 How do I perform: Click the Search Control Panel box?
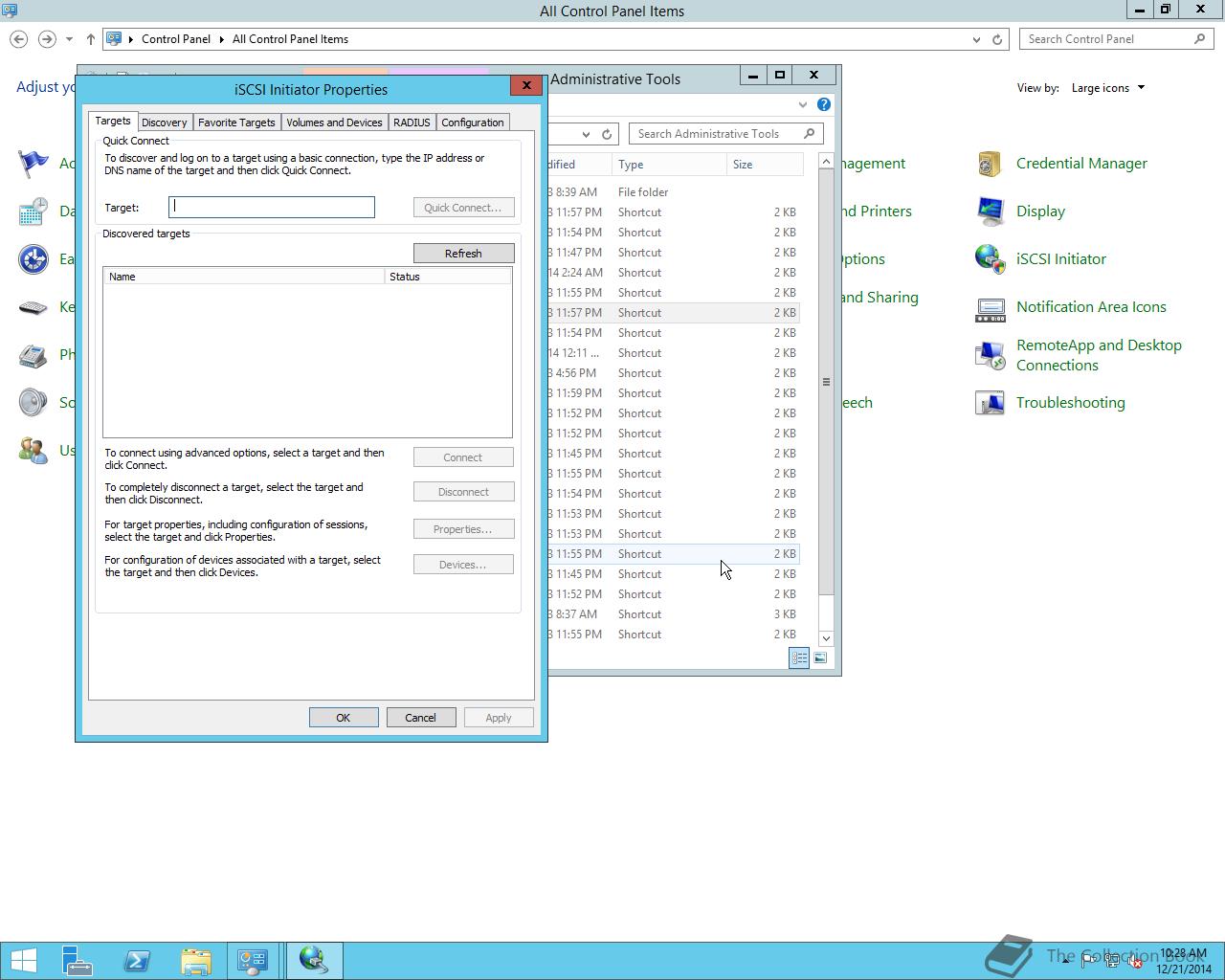click(x=1116, y=39)
